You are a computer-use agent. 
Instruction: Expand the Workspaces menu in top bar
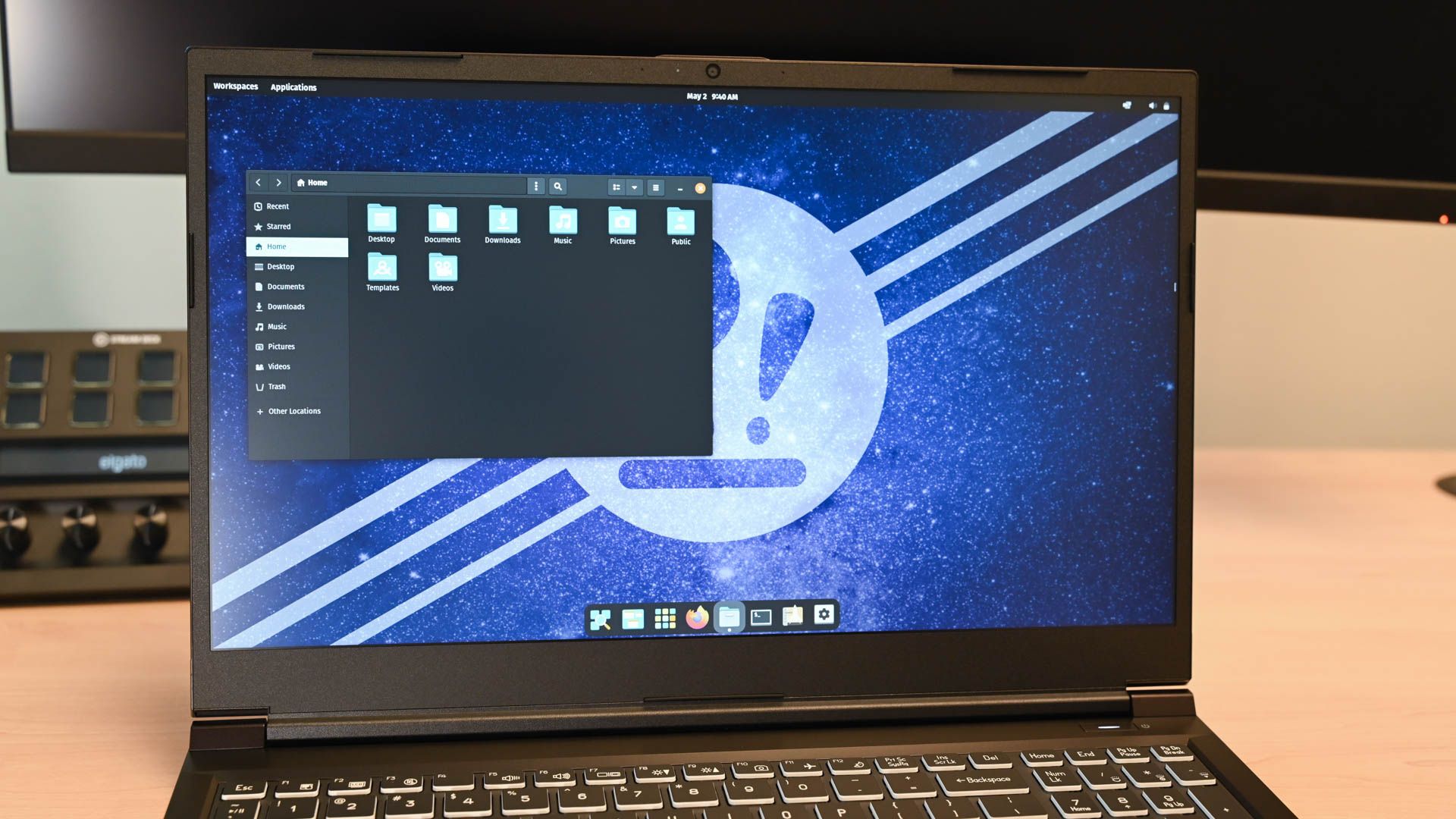[x=234, y=87]
